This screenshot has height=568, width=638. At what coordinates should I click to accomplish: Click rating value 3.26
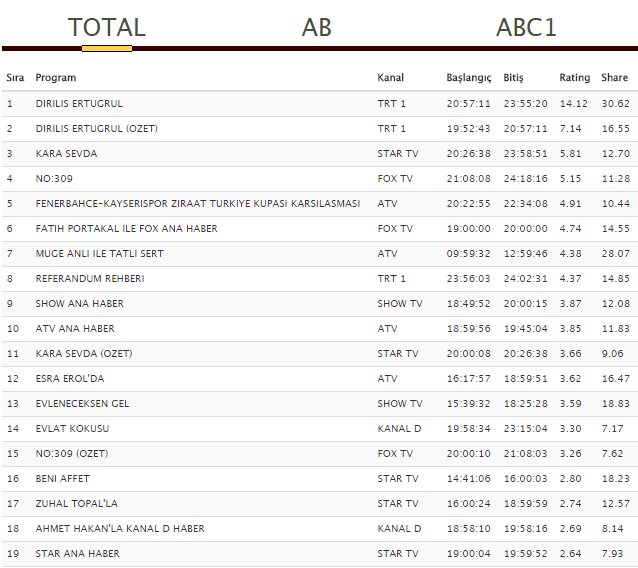click(x=570, y=454)
